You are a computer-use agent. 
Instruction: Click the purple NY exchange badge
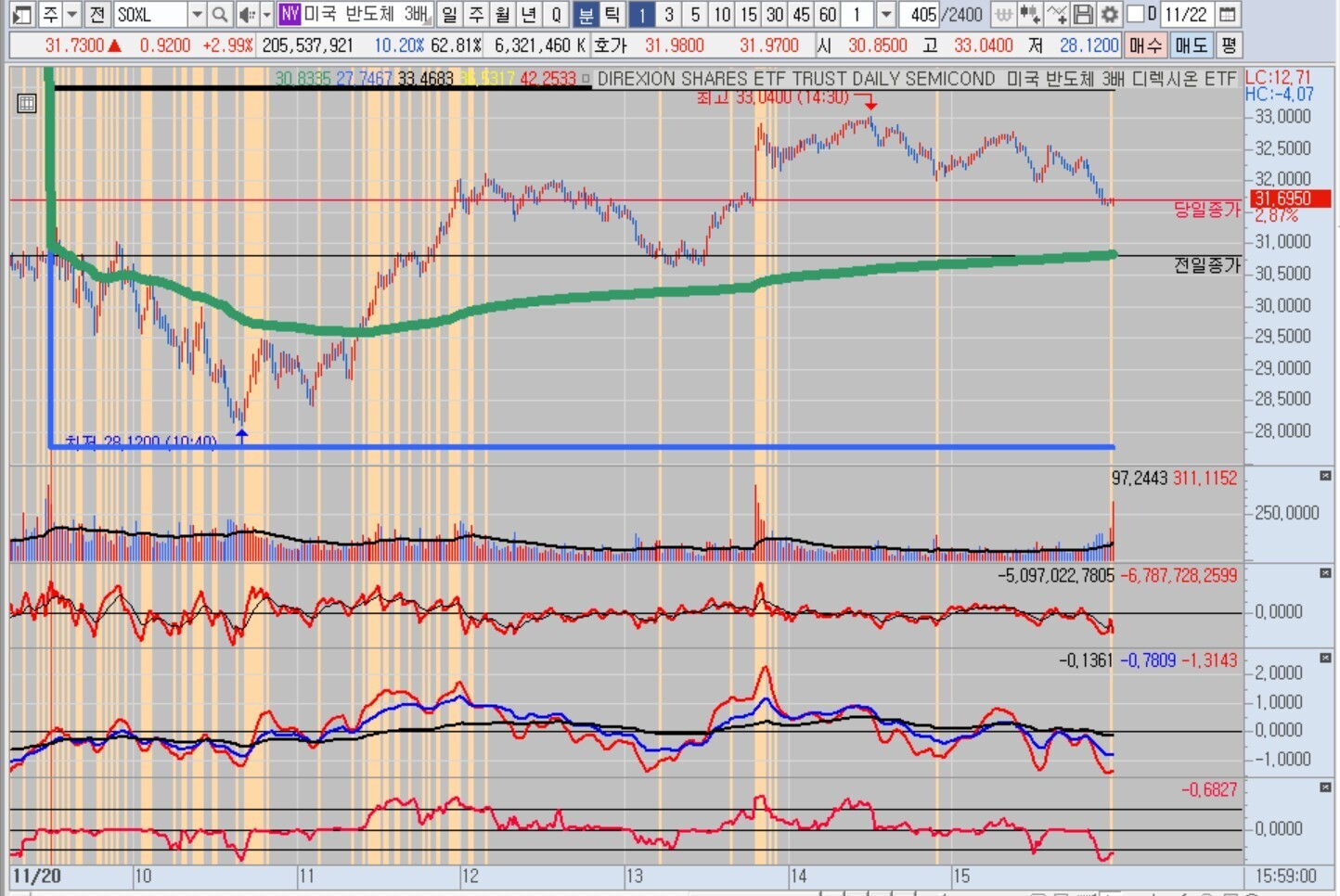(x=290, y=14)
